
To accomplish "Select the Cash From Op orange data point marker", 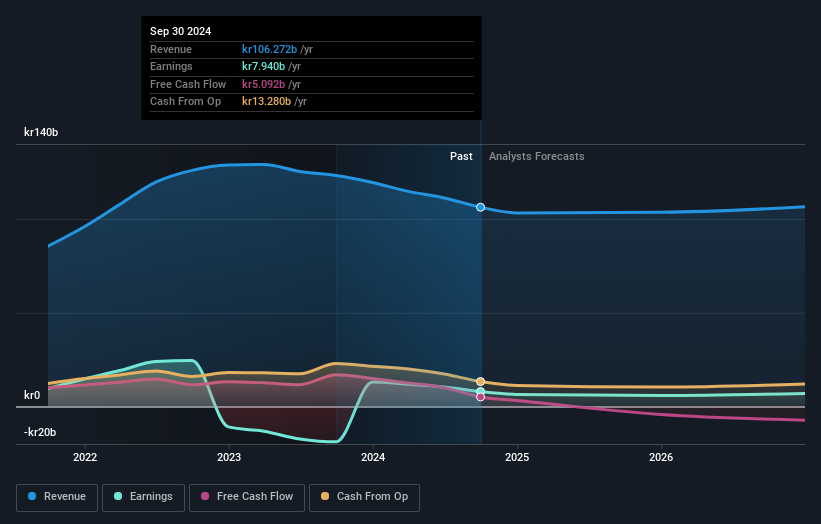I will [x=480, y=382].
